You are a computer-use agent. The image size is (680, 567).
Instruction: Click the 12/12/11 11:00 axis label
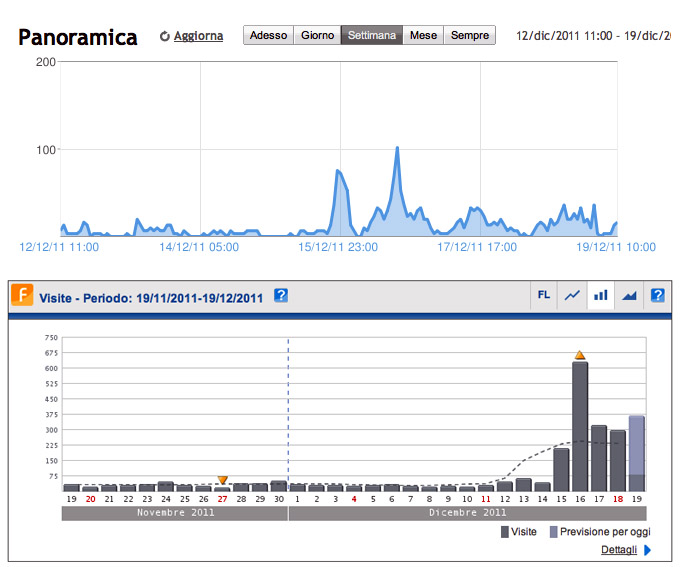click(x=59, y=247)
